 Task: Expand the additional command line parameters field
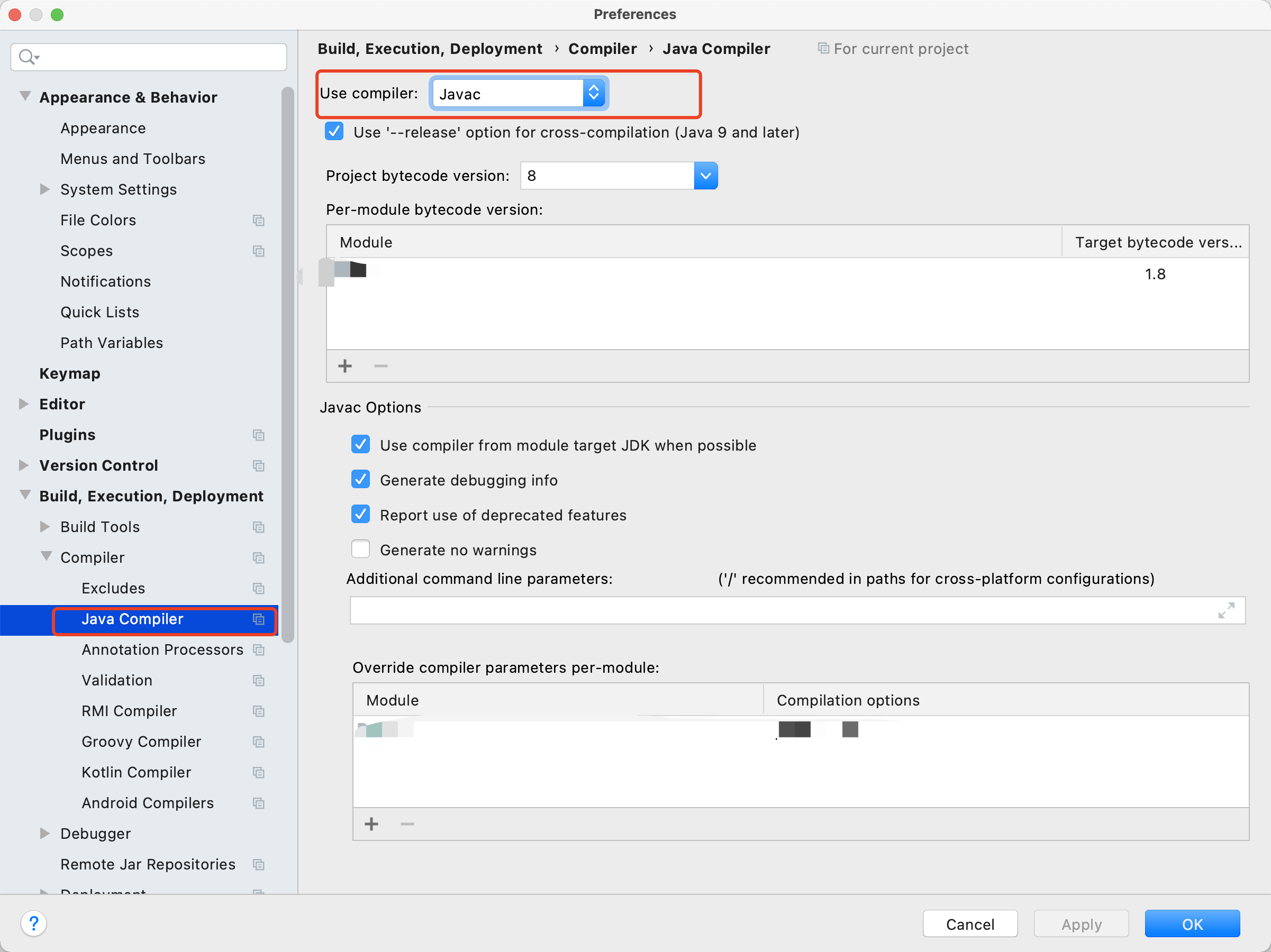(1225, 610)
